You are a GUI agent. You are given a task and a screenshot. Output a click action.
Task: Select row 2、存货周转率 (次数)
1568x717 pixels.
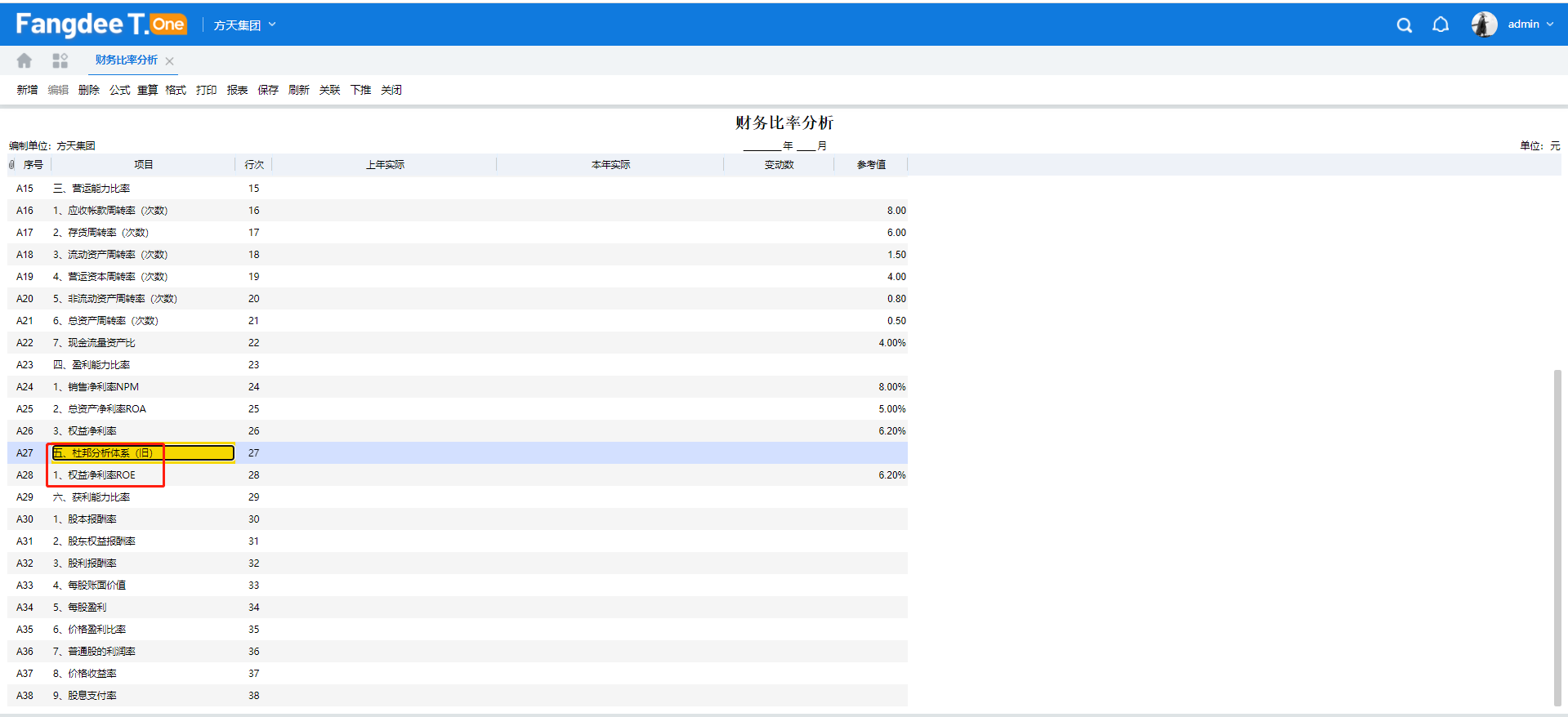tap(458, 233)
